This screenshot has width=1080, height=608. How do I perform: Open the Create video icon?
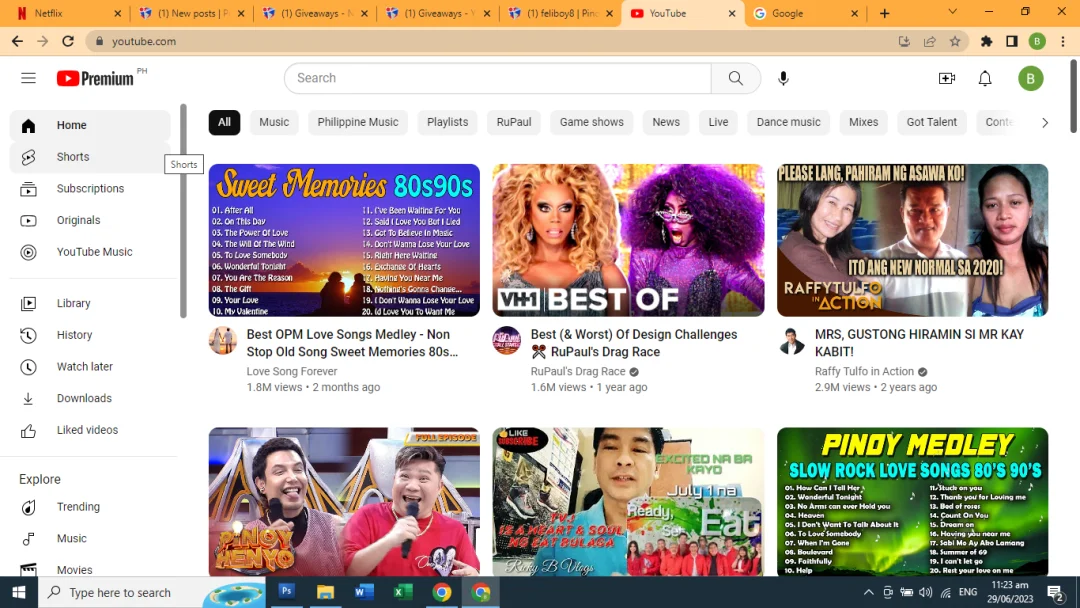947,78
